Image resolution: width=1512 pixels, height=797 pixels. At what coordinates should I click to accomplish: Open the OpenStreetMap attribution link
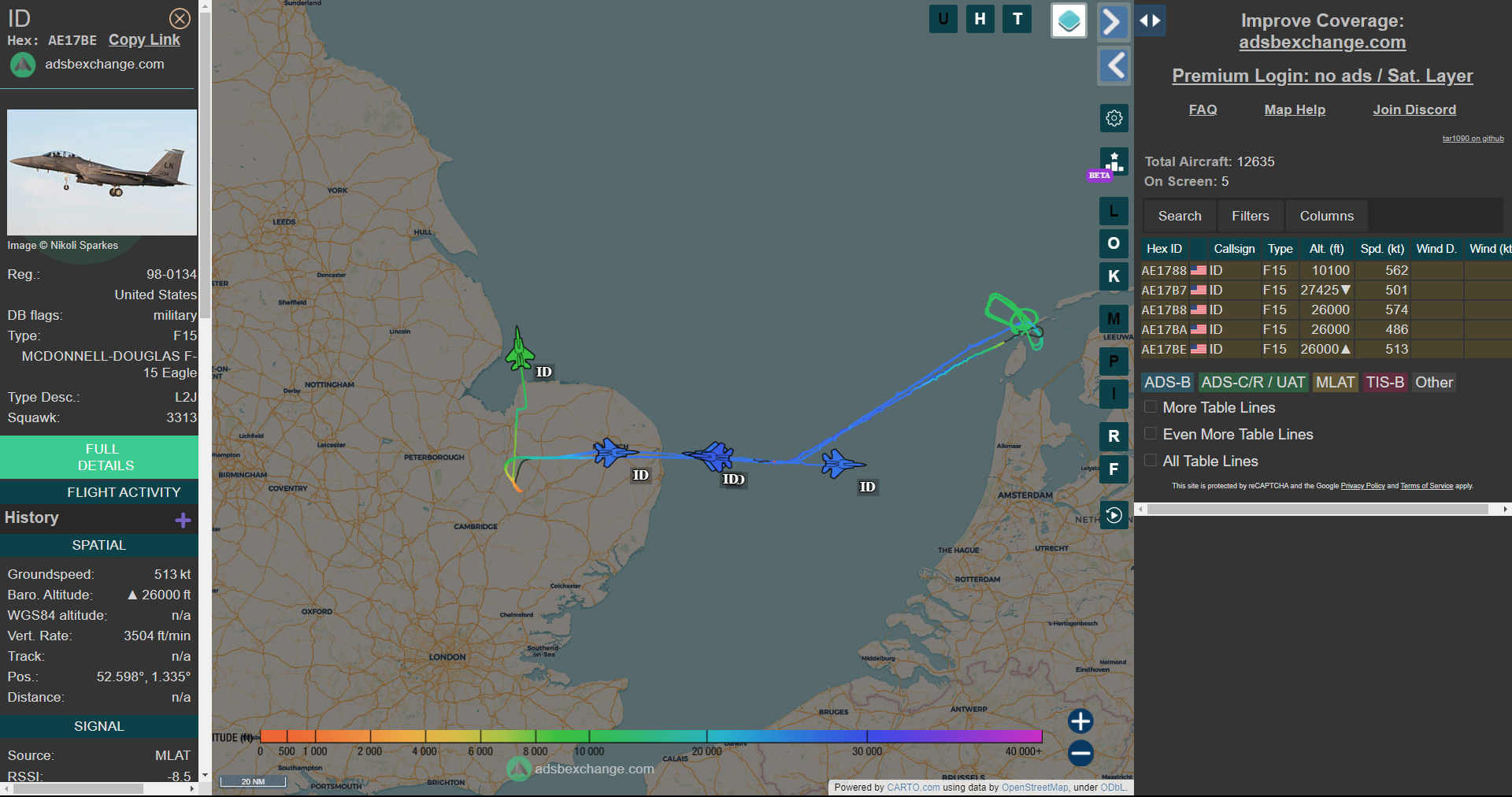1035,788
